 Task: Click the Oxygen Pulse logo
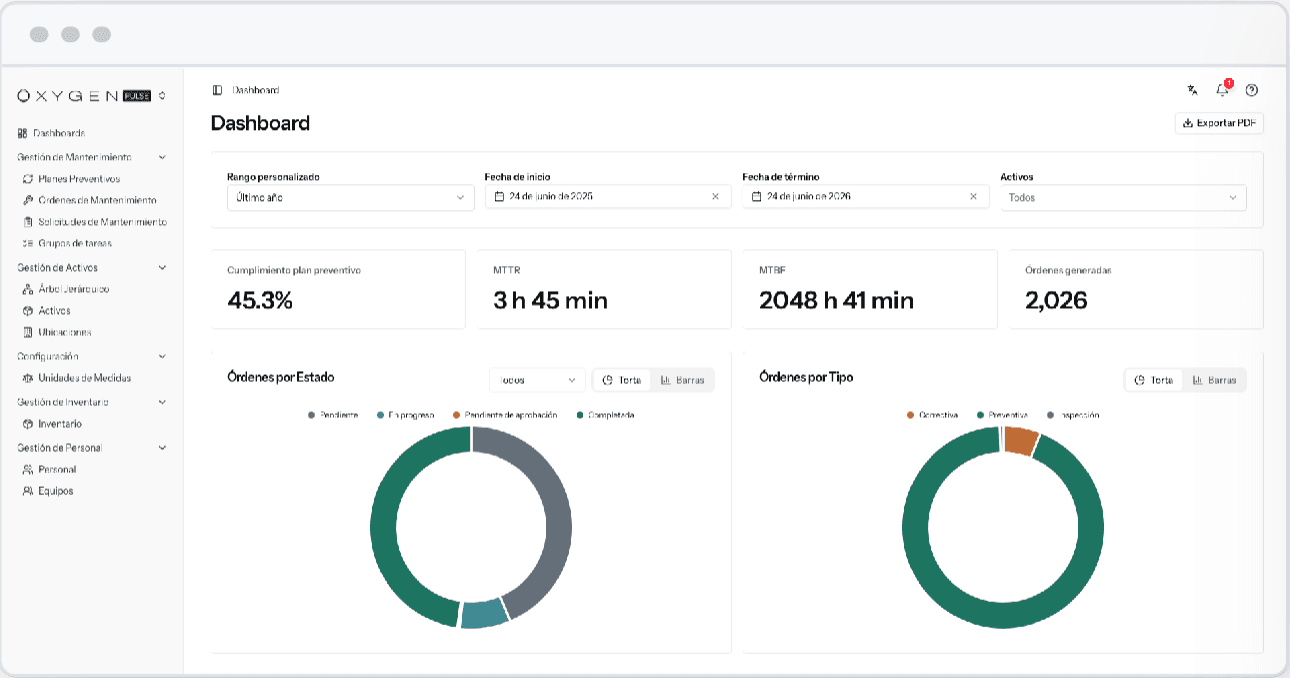[85, 96]
